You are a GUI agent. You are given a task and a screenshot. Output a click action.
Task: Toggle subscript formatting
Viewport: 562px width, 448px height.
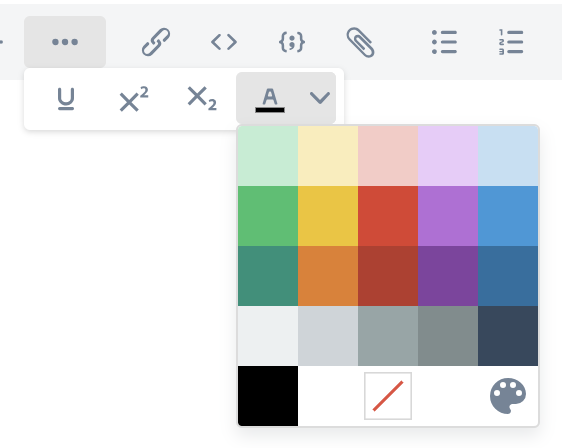click(x=202, y=99)
